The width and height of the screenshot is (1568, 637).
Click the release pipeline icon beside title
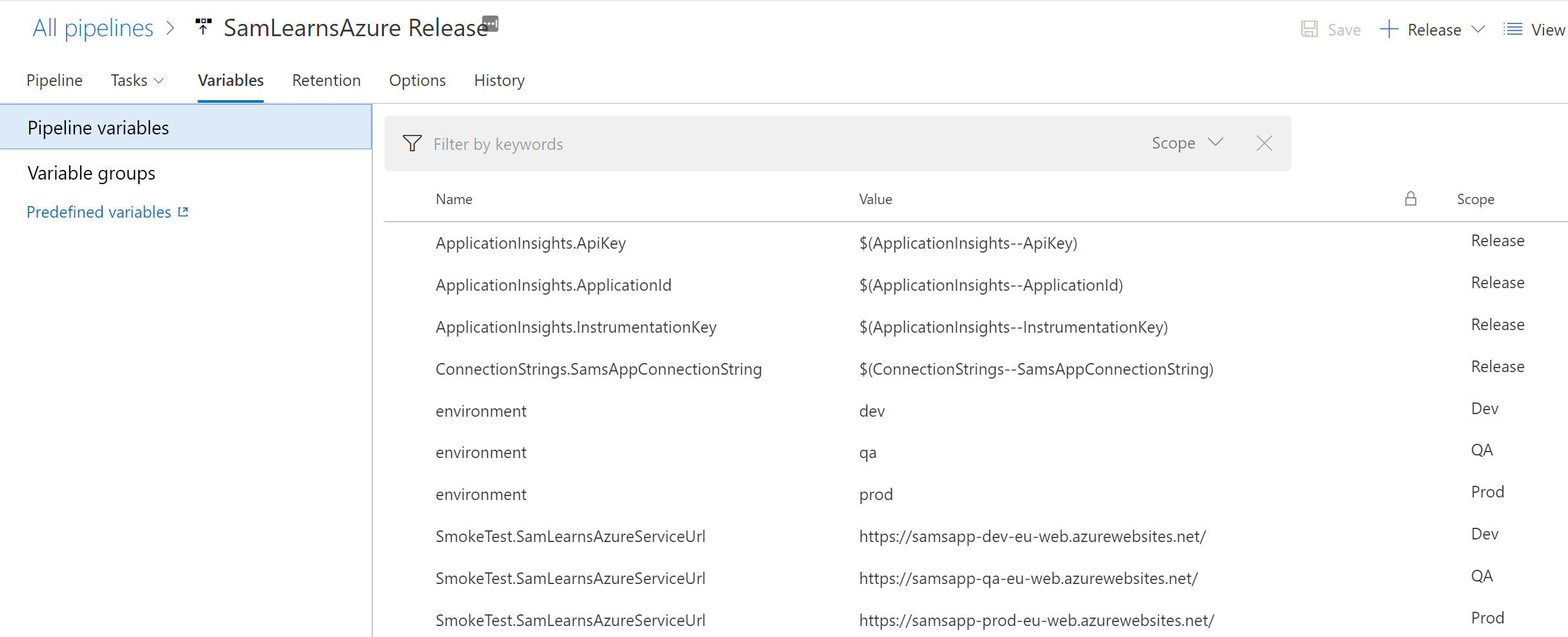pyautogui.click(x=203, y=26)
